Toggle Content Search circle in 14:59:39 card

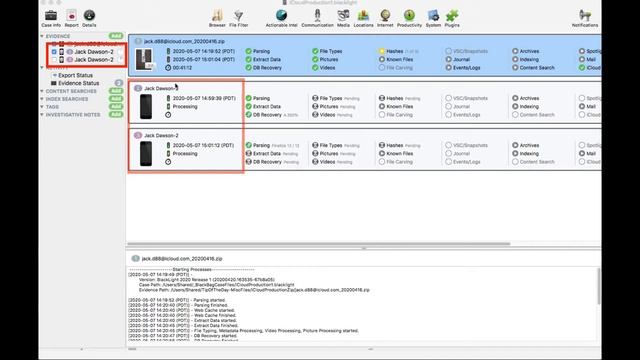pos(515,115)
